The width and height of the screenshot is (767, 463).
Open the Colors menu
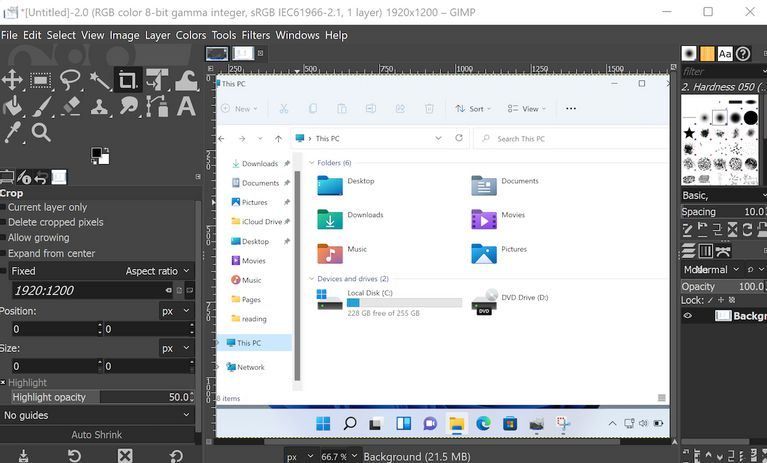190,35
